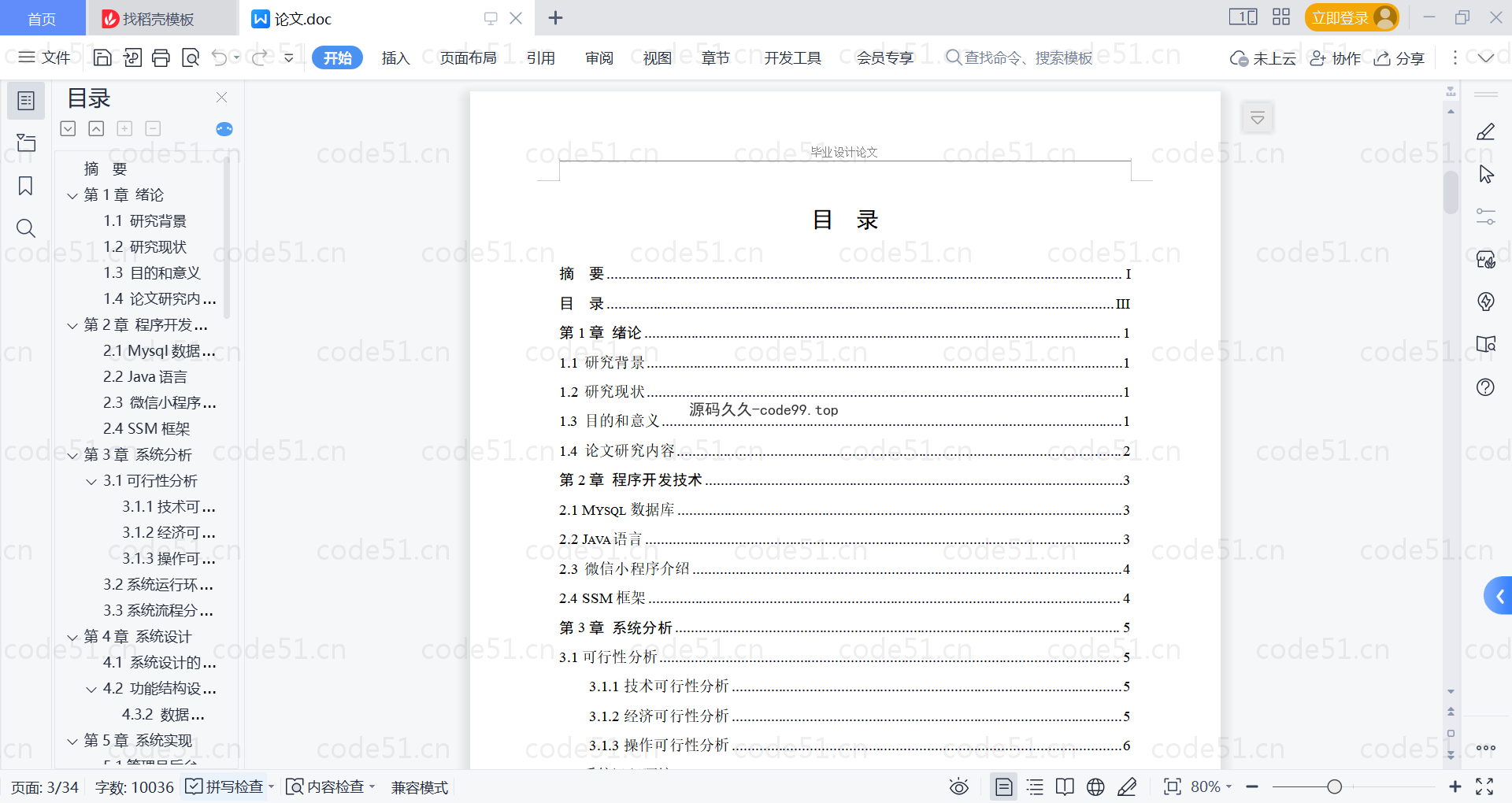Collapse 第1章 绪论 tree node

coord(72,195)
